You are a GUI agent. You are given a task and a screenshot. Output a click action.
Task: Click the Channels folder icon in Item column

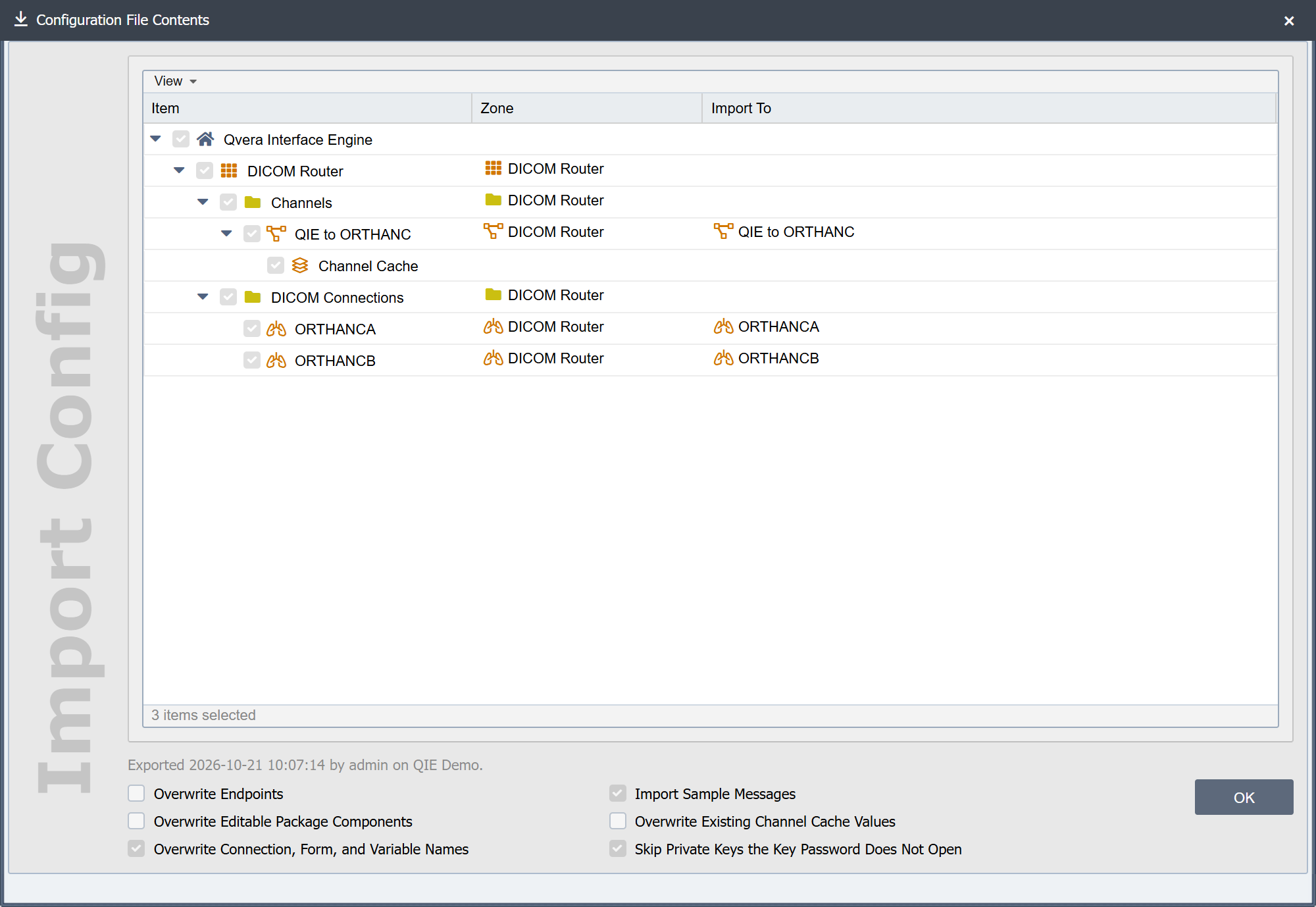click(x=253, y=202)
